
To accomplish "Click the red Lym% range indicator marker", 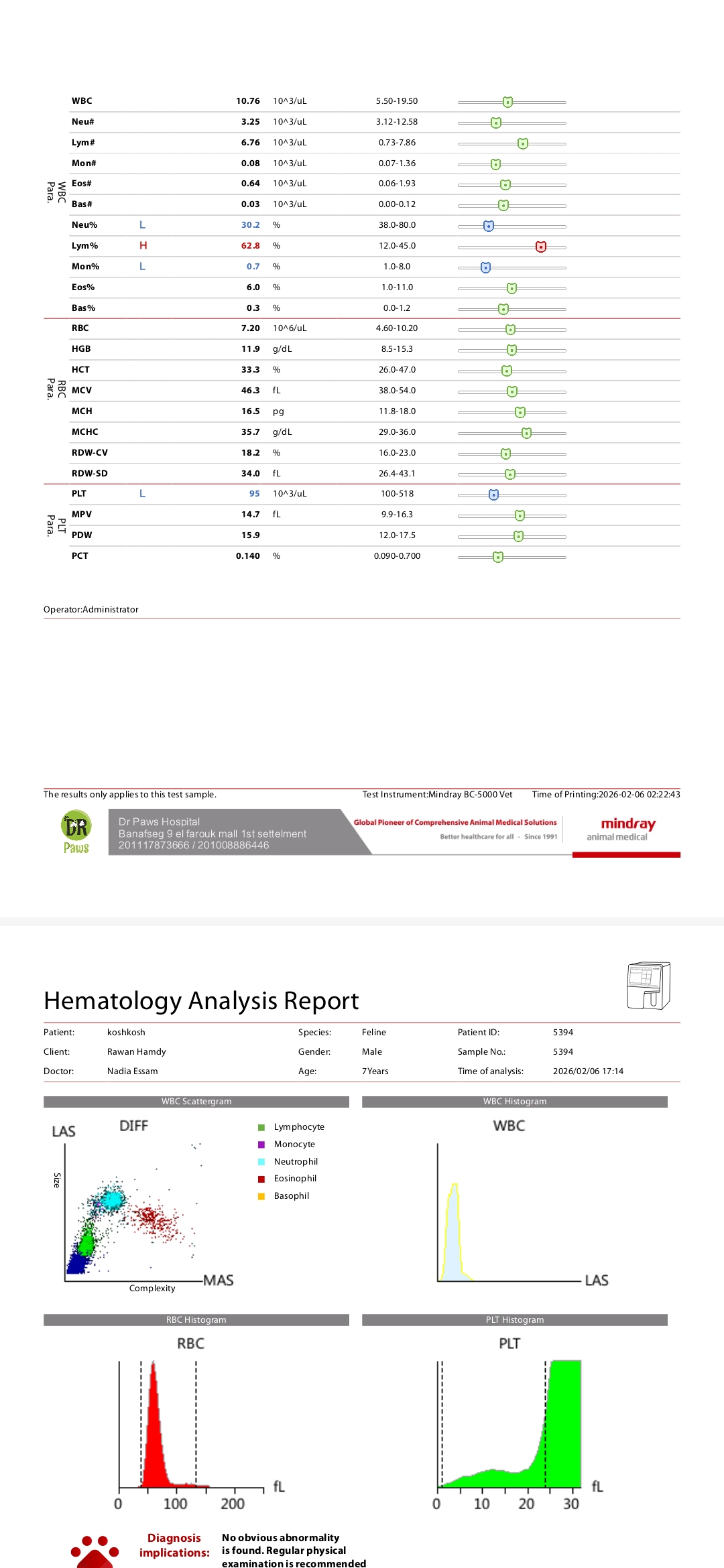I will [x=541, y=247].
